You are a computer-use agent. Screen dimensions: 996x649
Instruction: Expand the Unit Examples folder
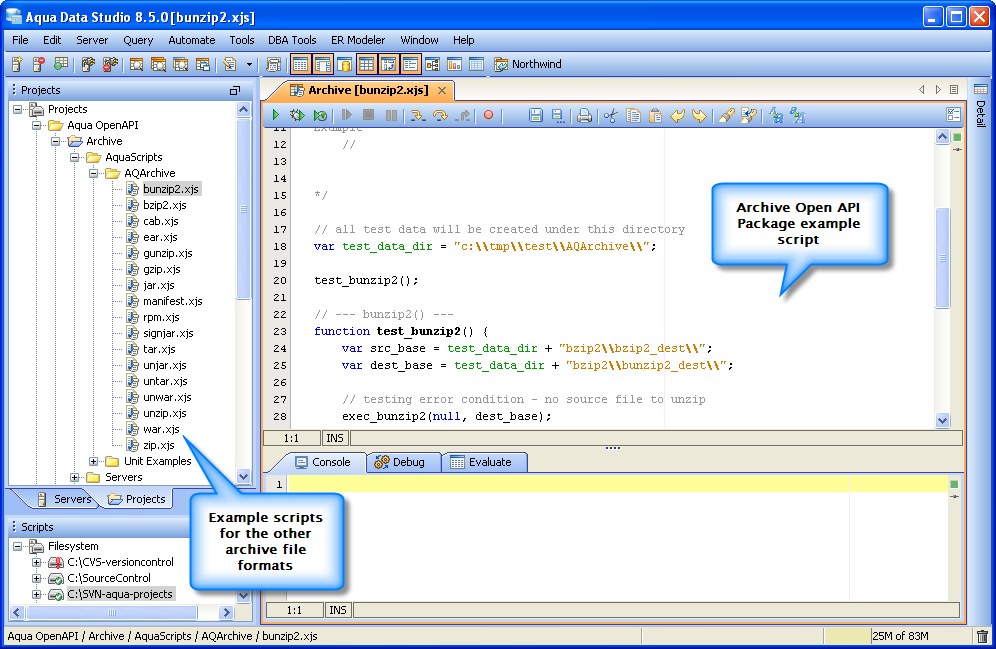tap(94, 461)
